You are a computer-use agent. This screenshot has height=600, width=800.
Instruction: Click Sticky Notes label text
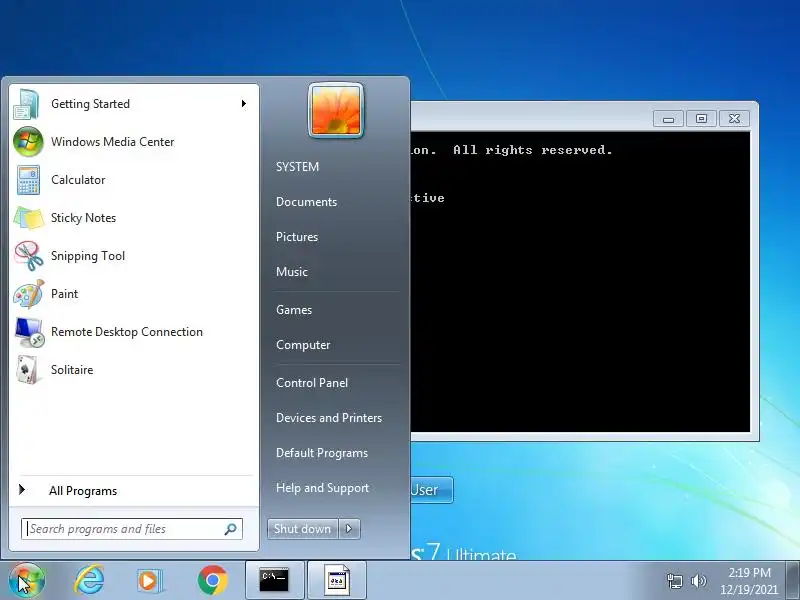[84, 218]
